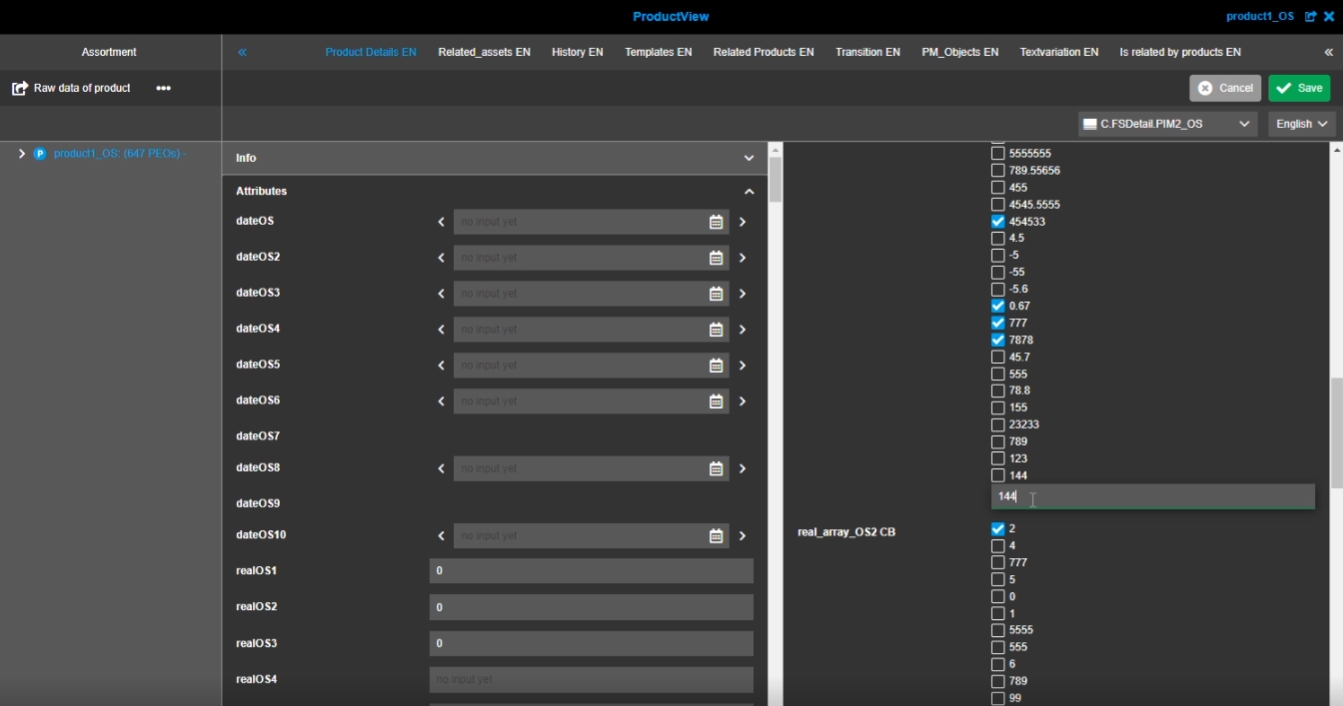Viewport: 1343px width, 706px height.
Task: Open the three-dots menu beside Raw data
Action: [164, 88]
